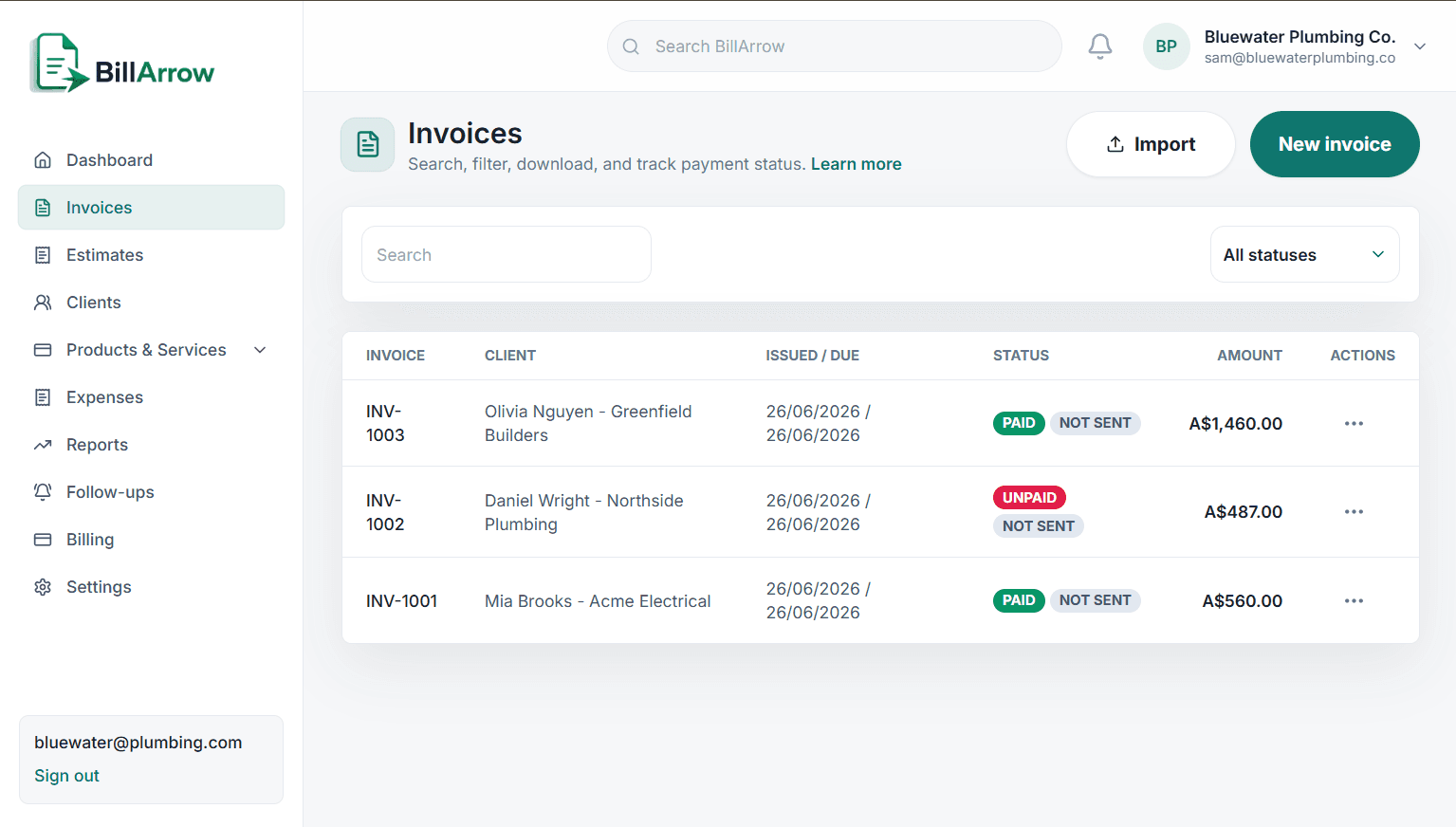Click the Settings gear icon
The width and height of the screenshot is (1456, 827).
[43, 587]
